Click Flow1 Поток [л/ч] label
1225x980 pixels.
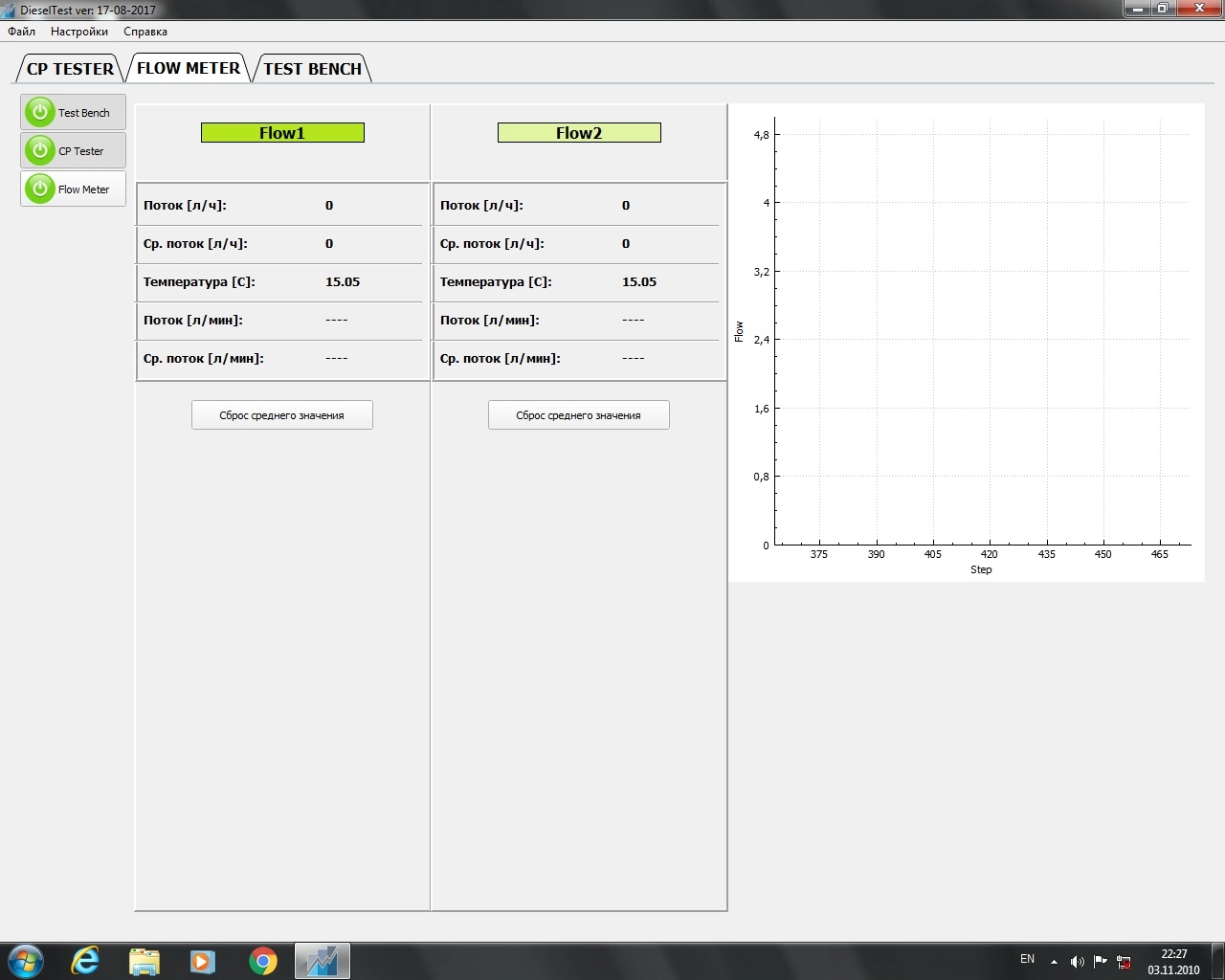pyautogui.click(x=185, y=206)
